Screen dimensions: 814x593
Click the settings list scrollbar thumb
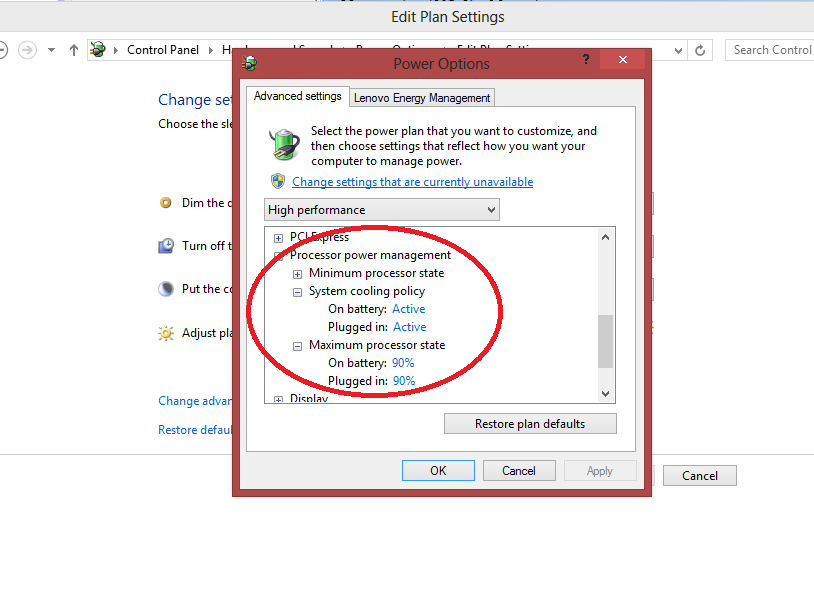[605, 341]
